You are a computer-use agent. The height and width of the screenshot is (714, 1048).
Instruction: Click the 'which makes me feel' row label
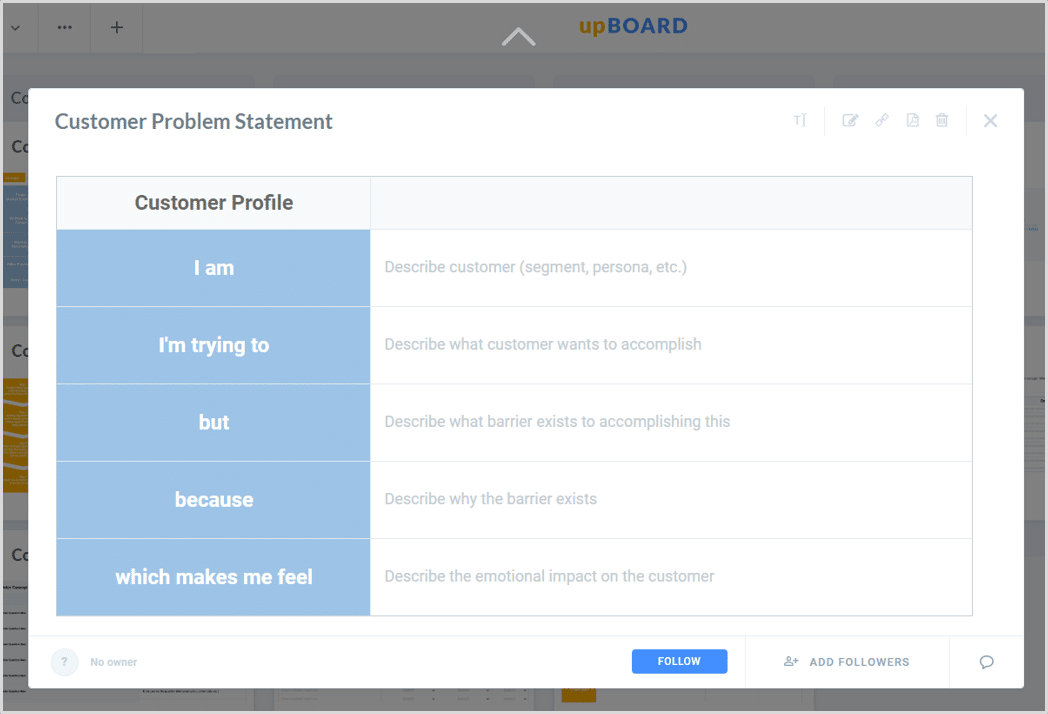point(214,577)
